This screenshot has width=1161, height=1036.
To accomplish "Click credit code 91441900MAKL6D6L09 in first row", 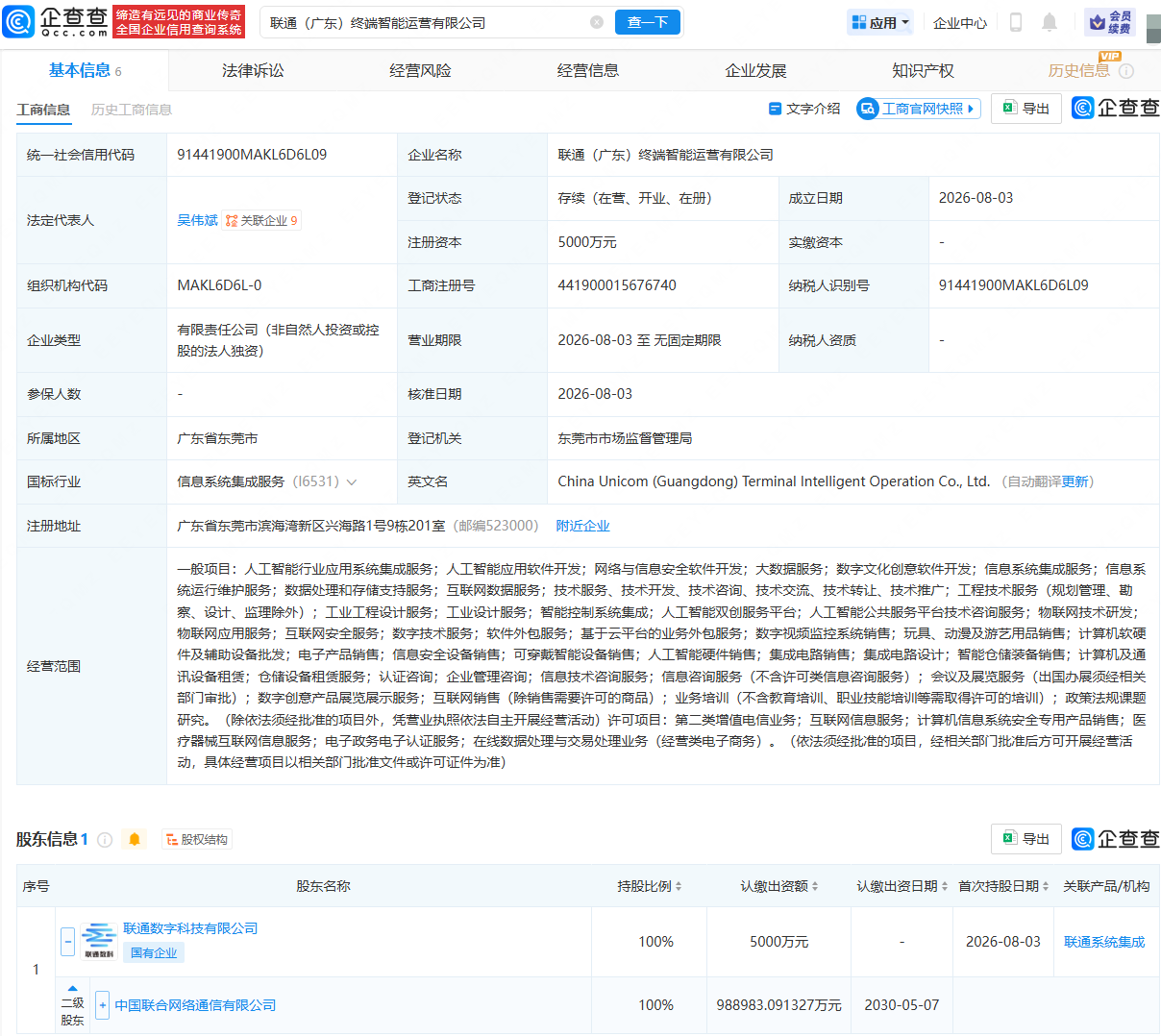I will pos(252,155).
